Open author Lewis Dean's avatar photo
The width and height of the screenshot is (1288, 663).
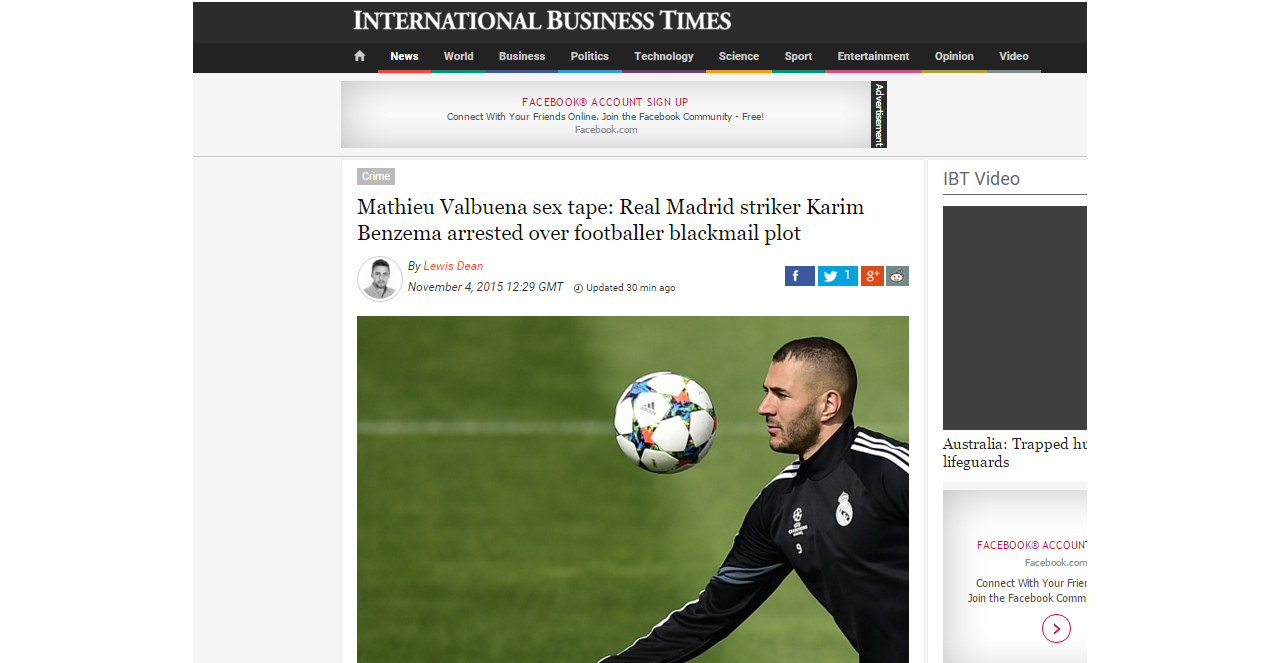tap(380, 279)
